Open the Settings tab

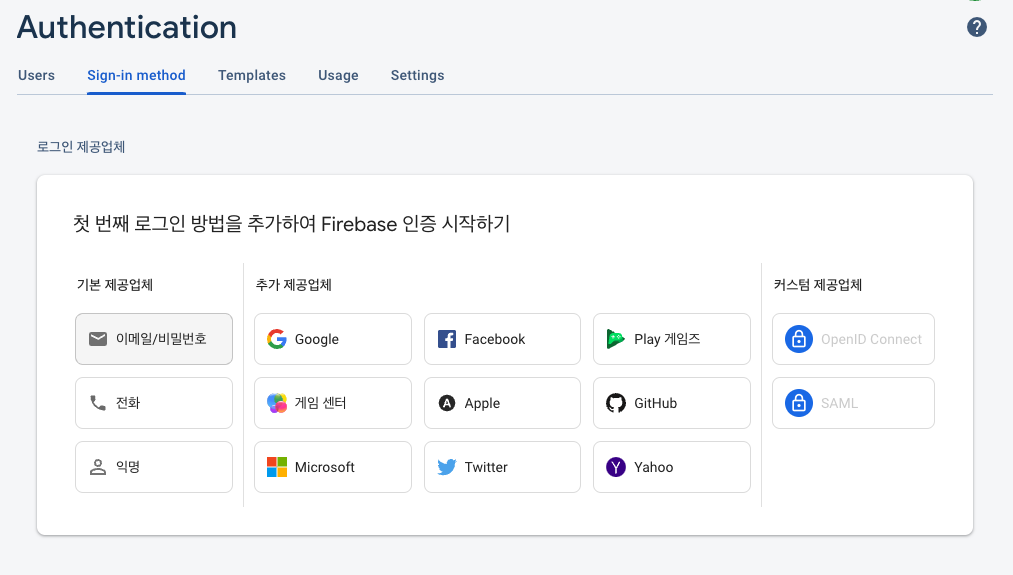pos(417,76)
